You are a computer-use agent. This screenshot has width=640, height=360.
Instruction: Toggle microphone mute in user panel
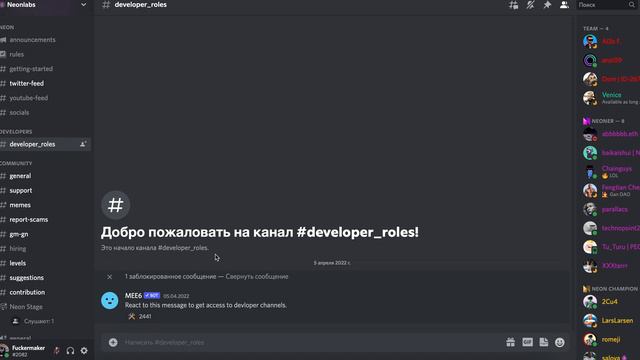[56, 351]
